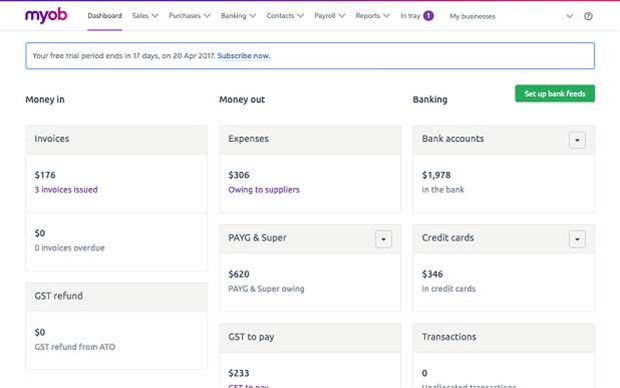The image size is (620, 388).
Task: Click the $176 invoices amount
Action: [45, 175]
